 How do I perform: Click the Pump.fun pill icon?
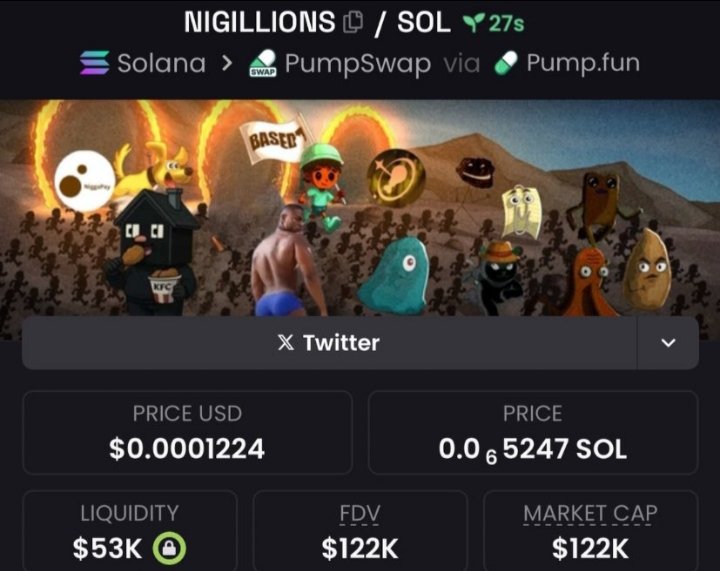506,63
